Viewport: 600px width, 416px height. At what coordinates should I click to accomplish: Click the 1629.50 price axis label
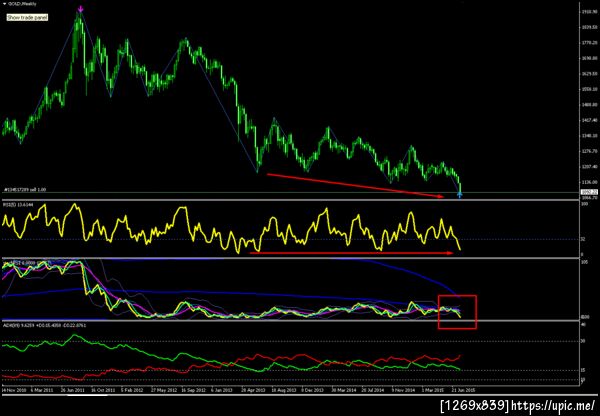[590, 73]
